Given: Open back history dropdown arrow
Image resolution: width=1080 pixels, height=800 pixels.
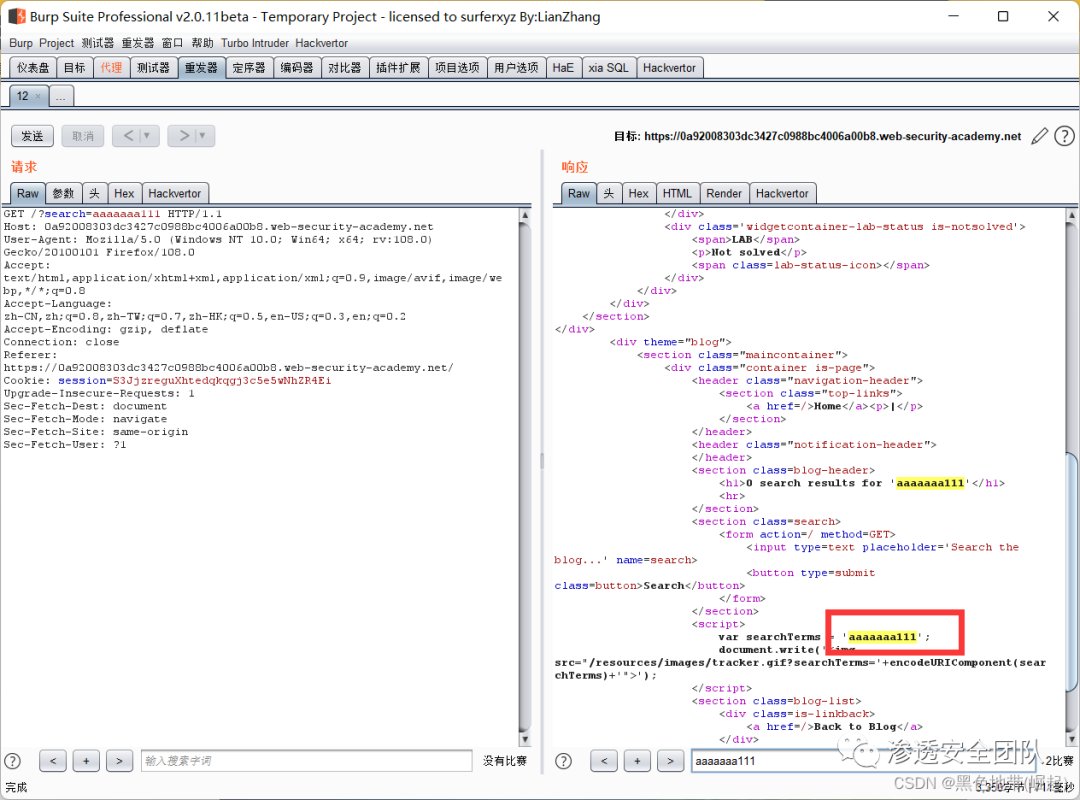Looking at the screenshot, I should [x=147, y=136].
